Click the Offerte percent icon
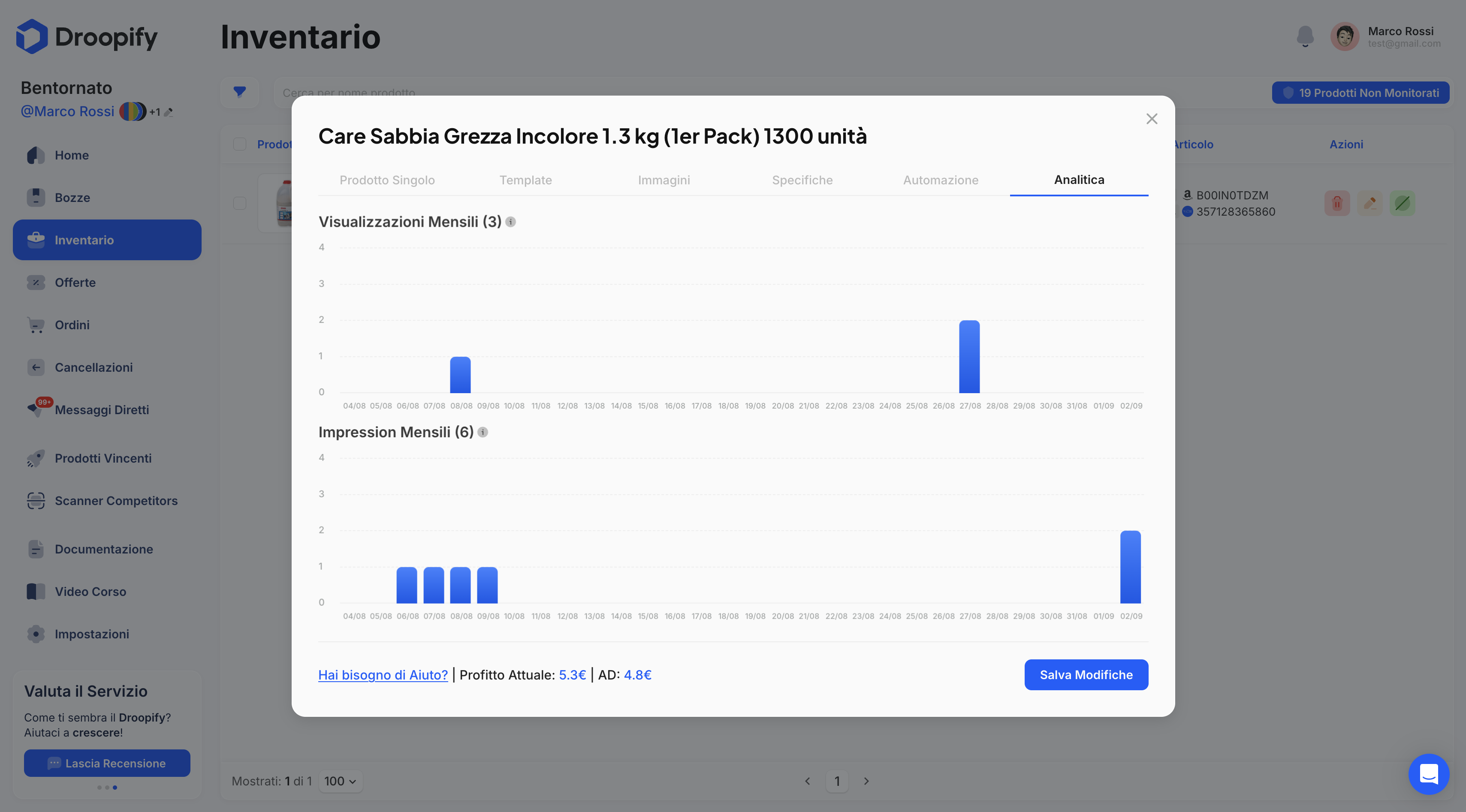This screenshot has width=1466, height=812. [36, 282]
